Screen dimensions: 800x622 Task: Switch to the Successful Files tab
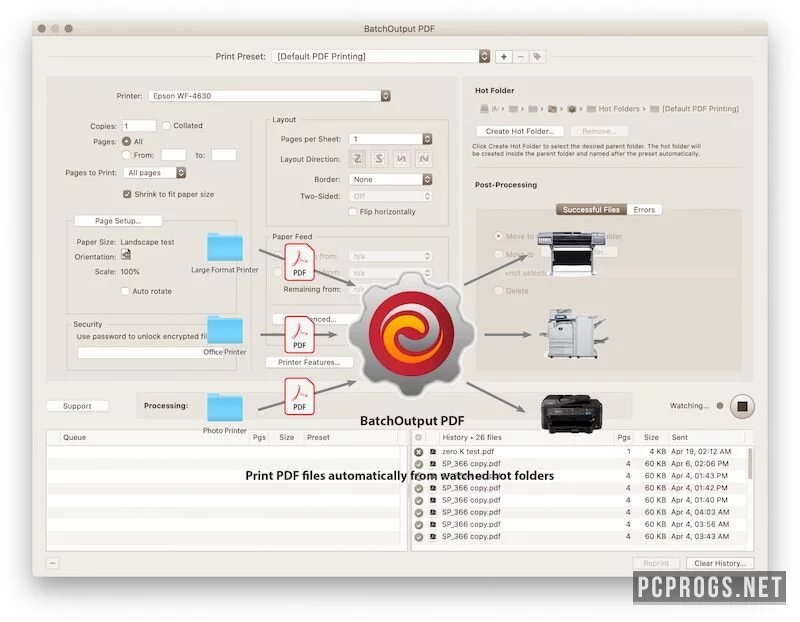[x=591, y=210]
